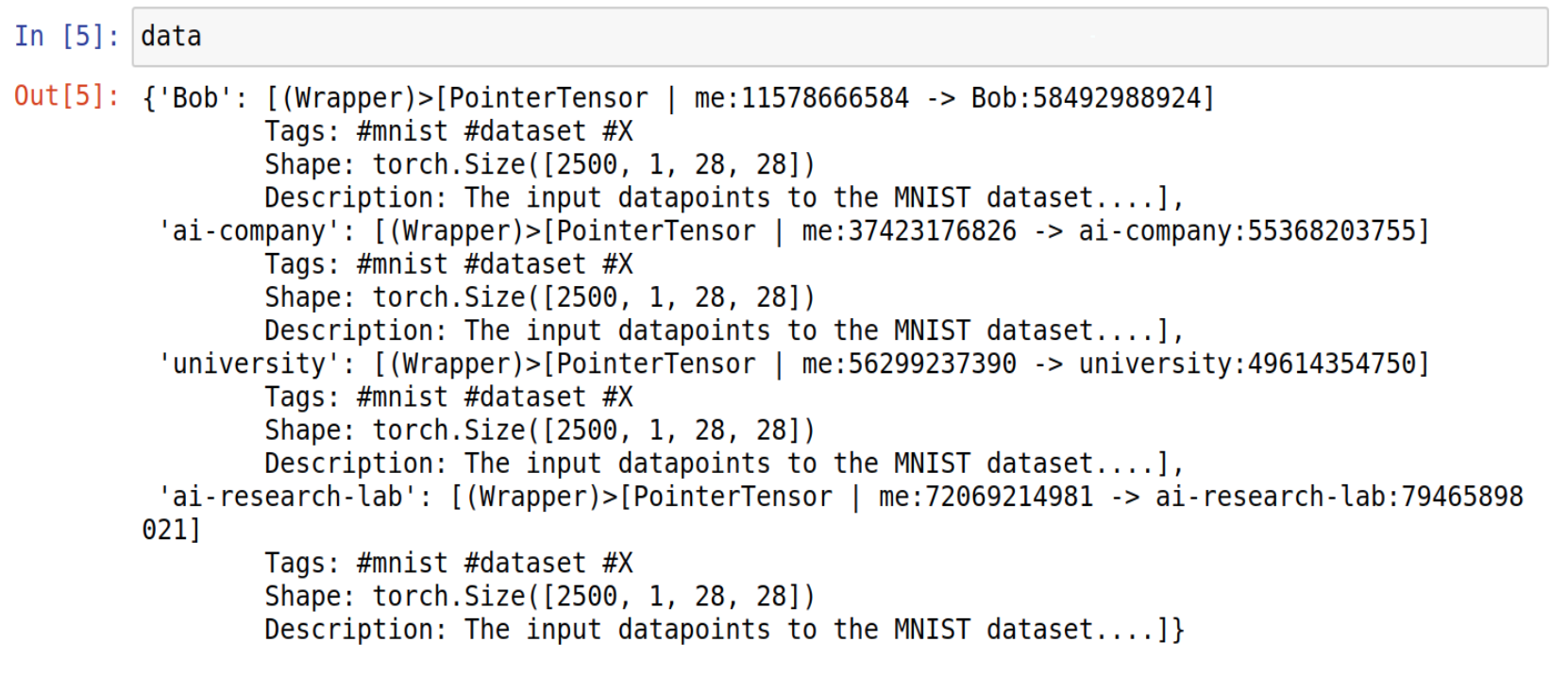
Task: Click the Tags line under university entry
Action: (x=448, y=397)
